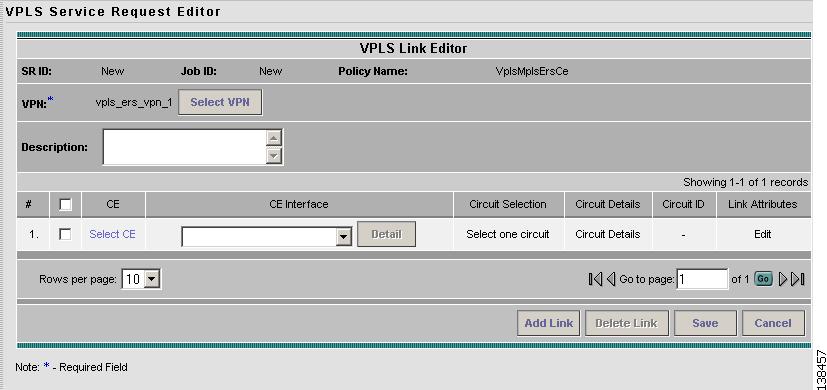The width and height of the screenshot is (827, 390).
Task: Expand the Rows per page dropdown
Action: (141, 279)
